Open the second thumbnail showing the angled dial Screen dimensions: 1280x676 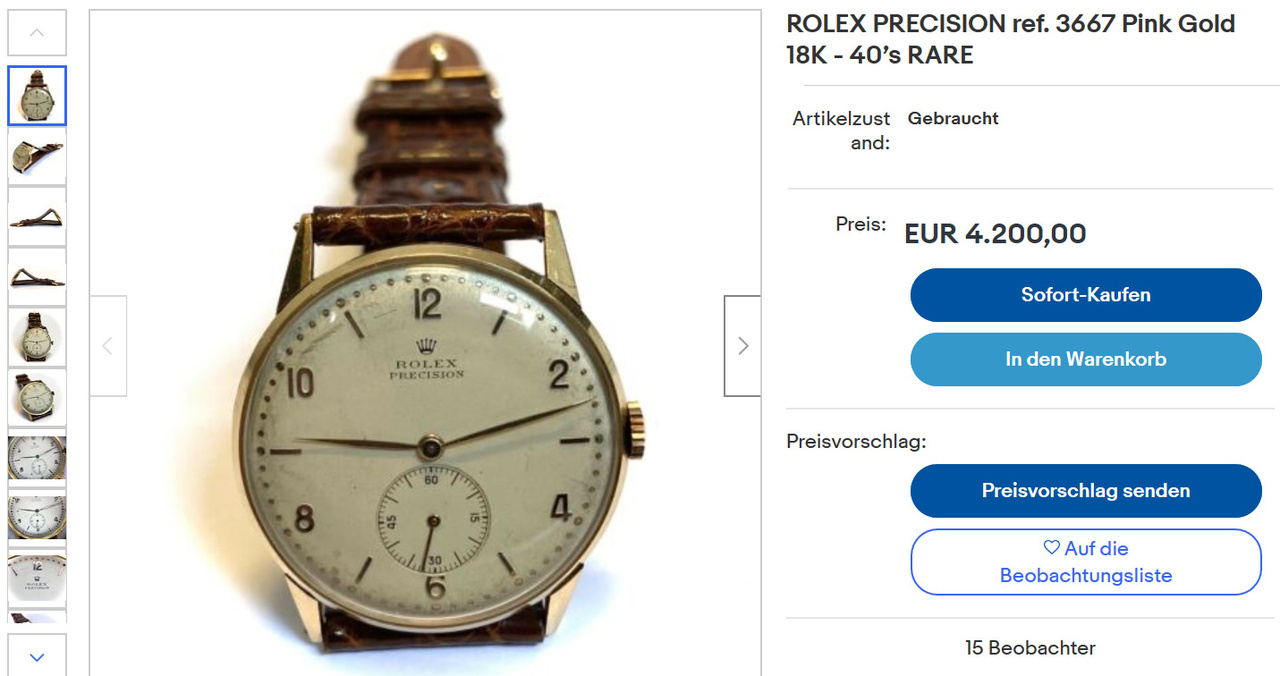coord(37,156)
